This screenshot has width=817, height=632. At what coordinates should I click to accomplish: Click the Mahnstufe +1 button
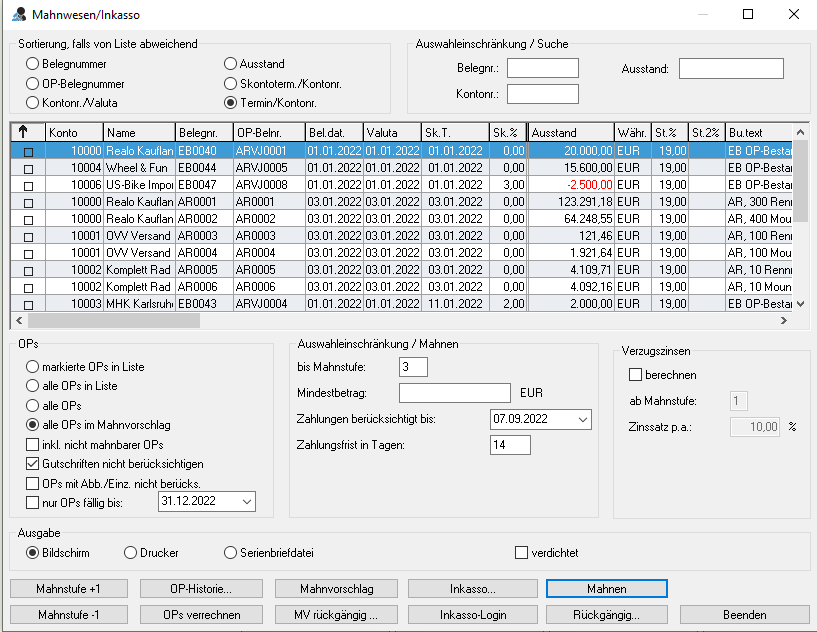point(69,589)
